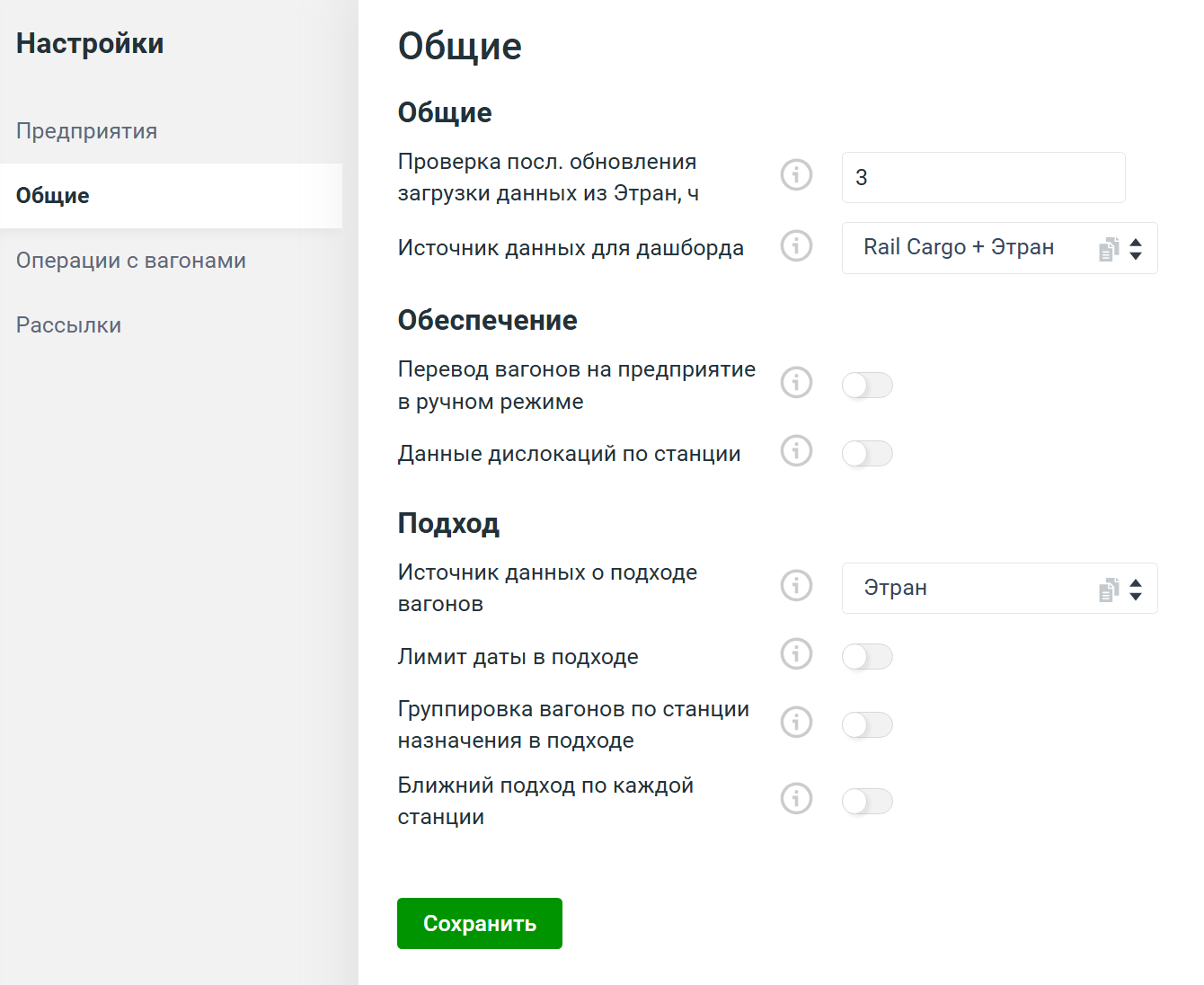Open Рассылки in the settings sidebar
Viewport: 1204px width, 985px height.
(69, 325)
